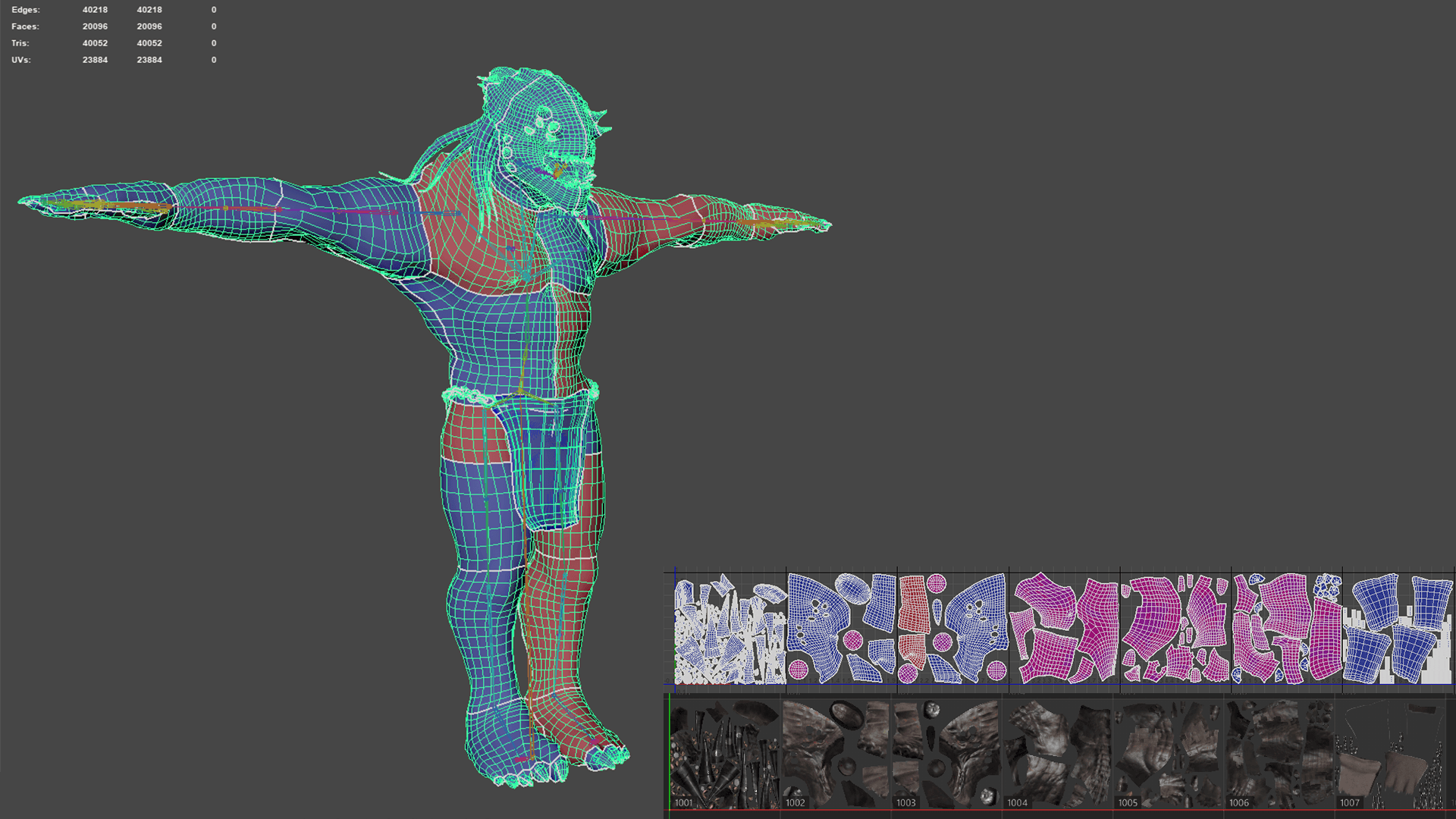Viewport: 1456px width, 819px height.
Task: Select the 1005 texture thumbnail
Action: point(1167,754)
